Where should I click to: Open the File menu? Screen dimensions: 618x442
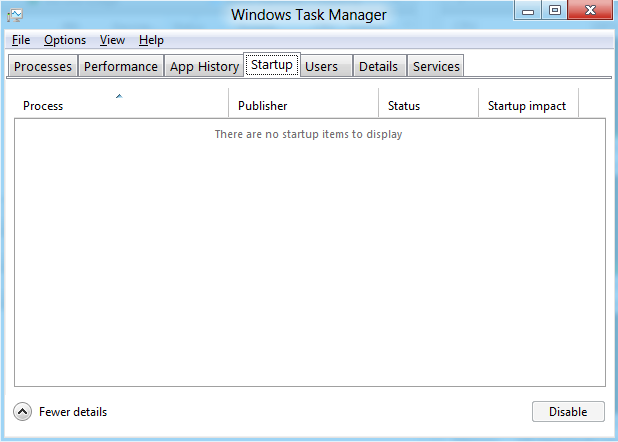click(x=21, y=40)
